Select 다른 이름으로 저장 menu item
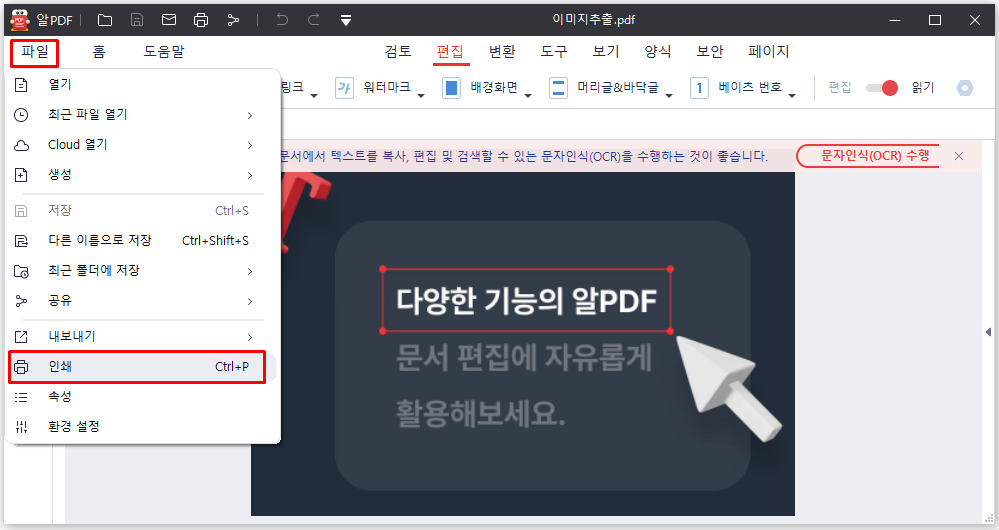Image resolution: width=999 pixels, height=530 pixels. 143,241
